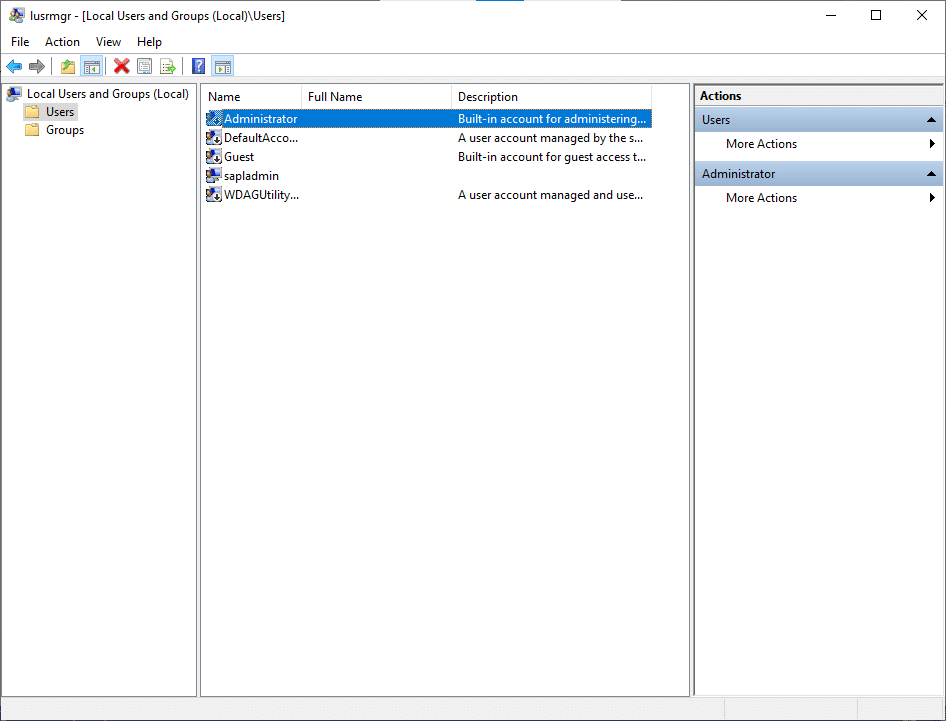The image size is (946, 721).
Task: Toggle the Show/Hide Action Pane icon
Action: (x=222, y=66)
